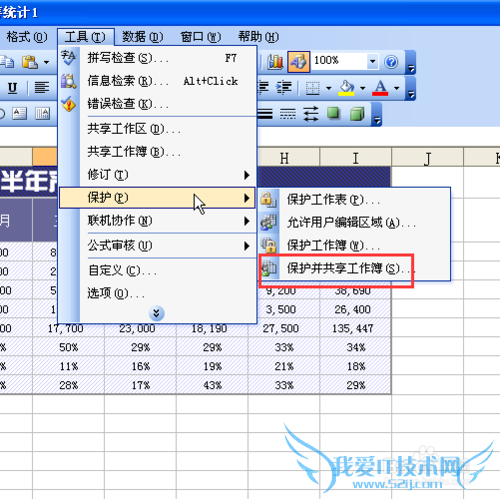Open the 数据(D) menu

coord(143,37)
